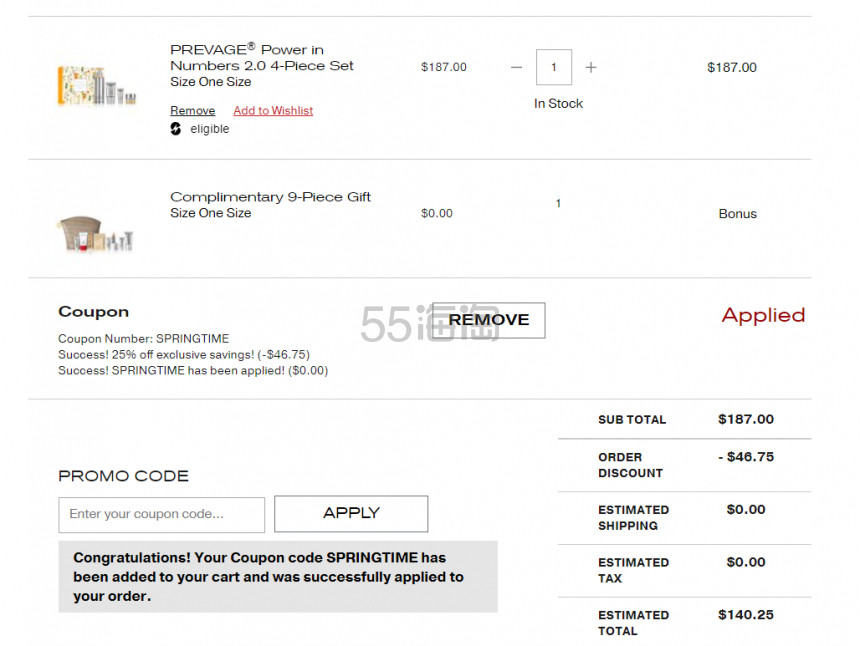Click the eligible badge icon
This screenshot has width=860, height=646.
pos(176,129)
